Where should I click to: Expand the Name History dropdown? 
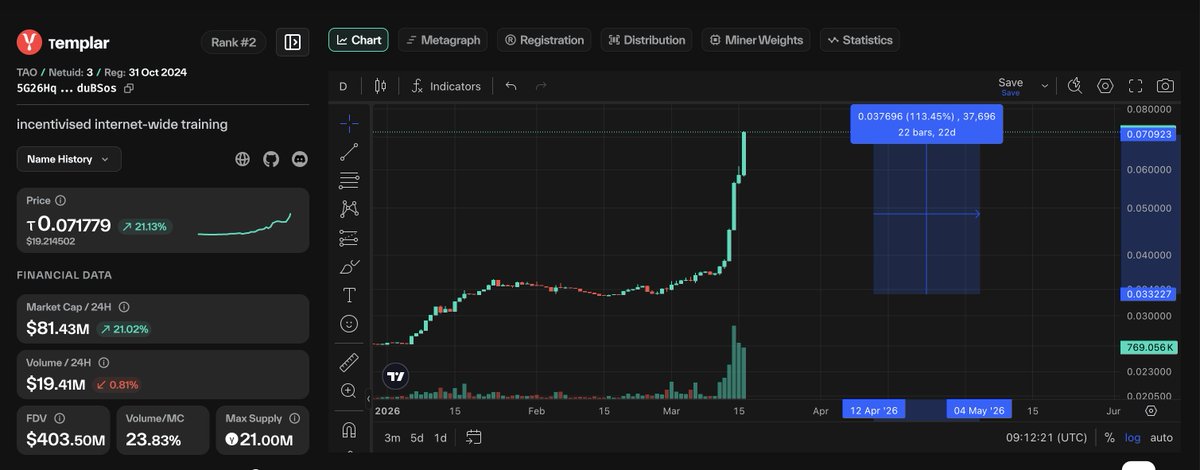pos(69,159)
